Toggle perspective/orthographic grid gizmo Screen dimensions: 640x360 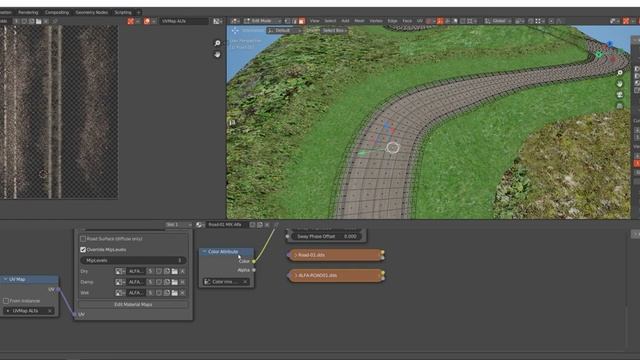tap(620, 106)
